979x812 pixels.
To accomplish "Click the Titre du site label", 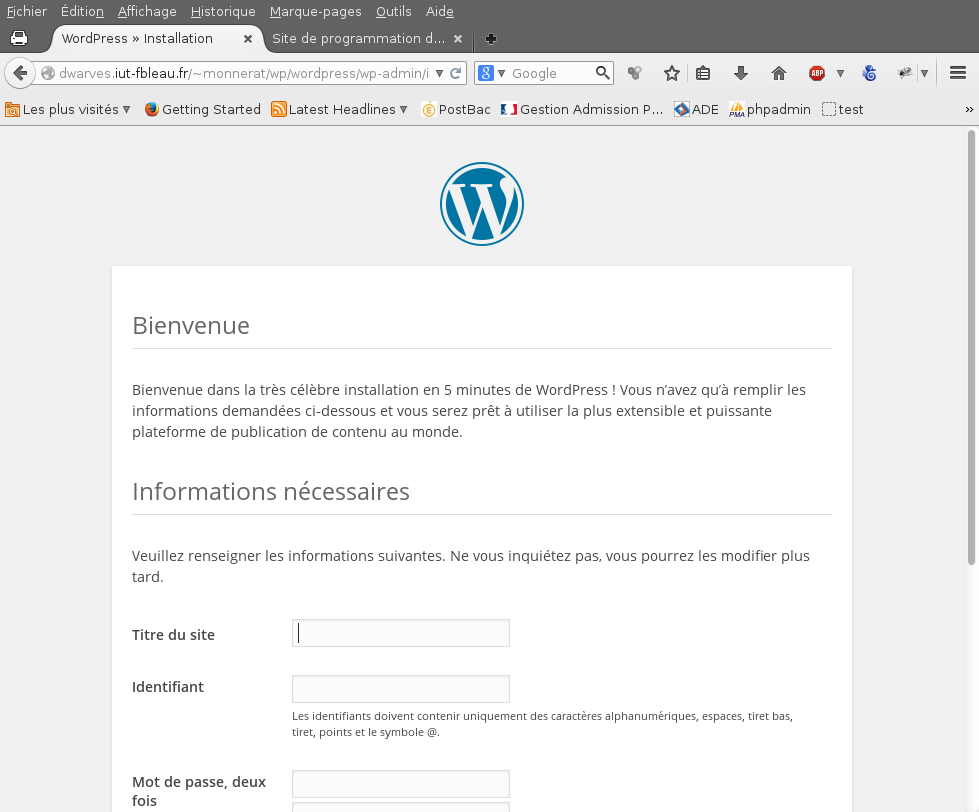I will (174, 635).
